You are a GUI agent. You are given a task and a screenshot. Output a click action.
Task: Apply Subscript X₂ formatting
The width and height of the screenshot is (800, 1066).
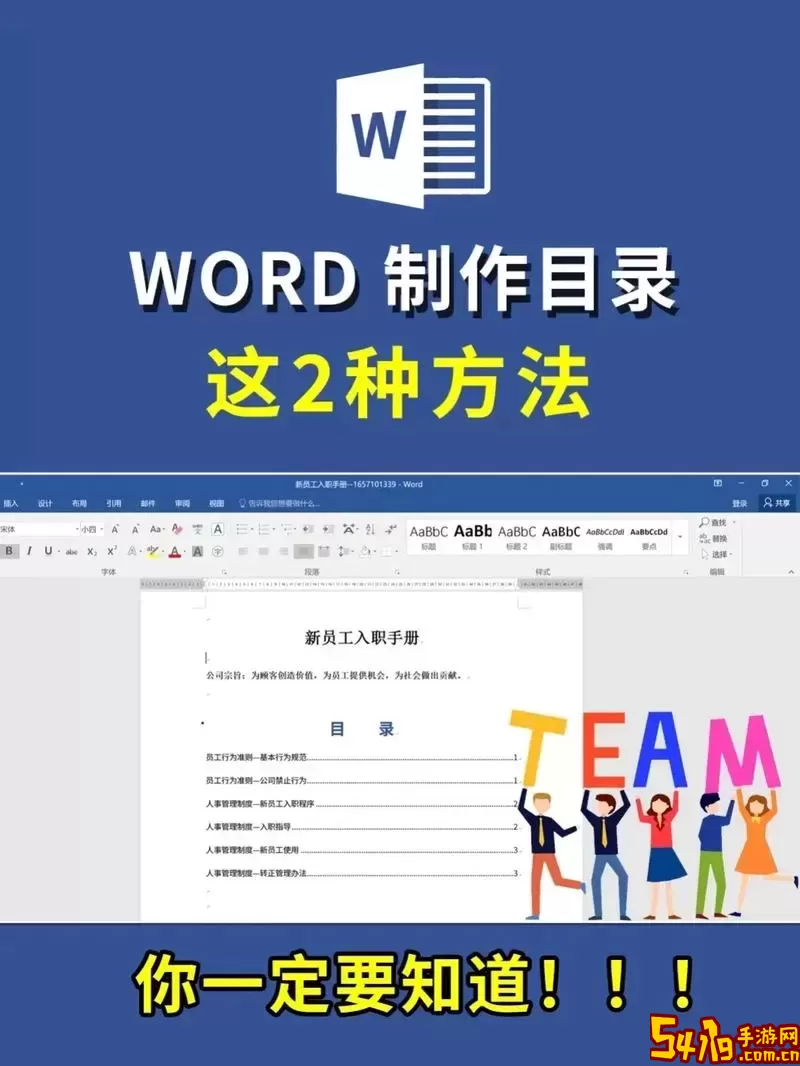[92, 552]
